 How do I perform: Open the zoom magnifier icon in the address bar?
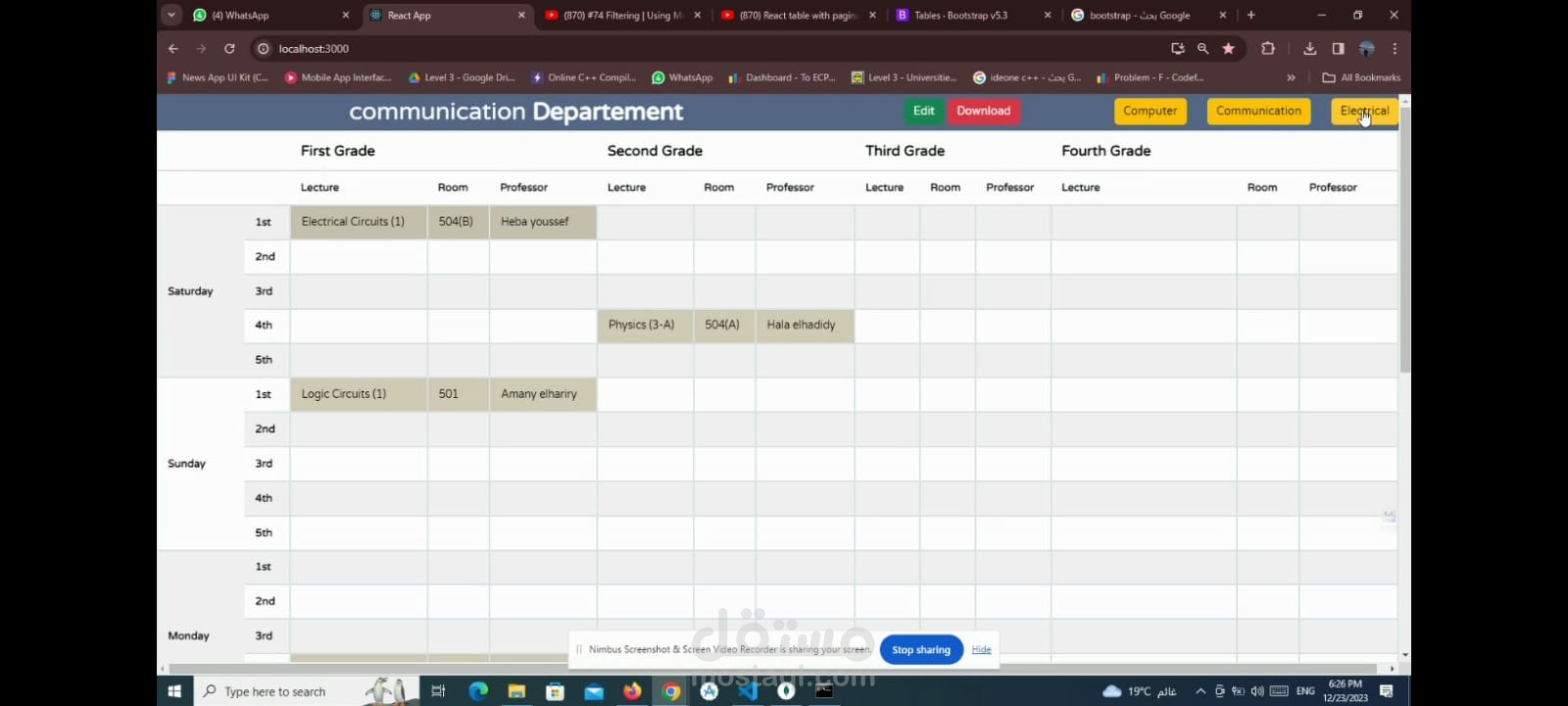click(1203, 48)
